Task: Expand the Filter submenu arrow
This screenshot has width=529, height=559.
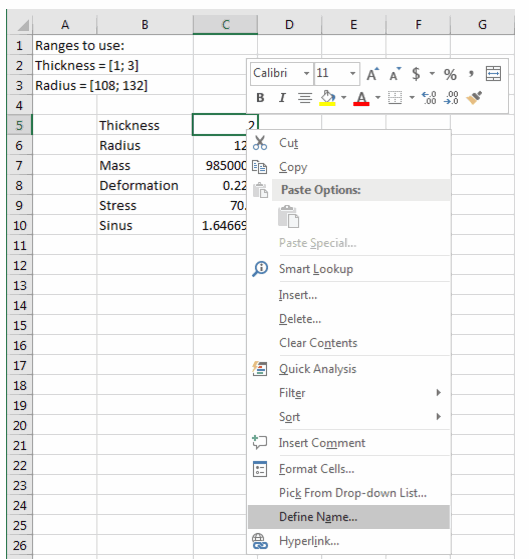Action: pyautogui.click(x=438, y=393)
